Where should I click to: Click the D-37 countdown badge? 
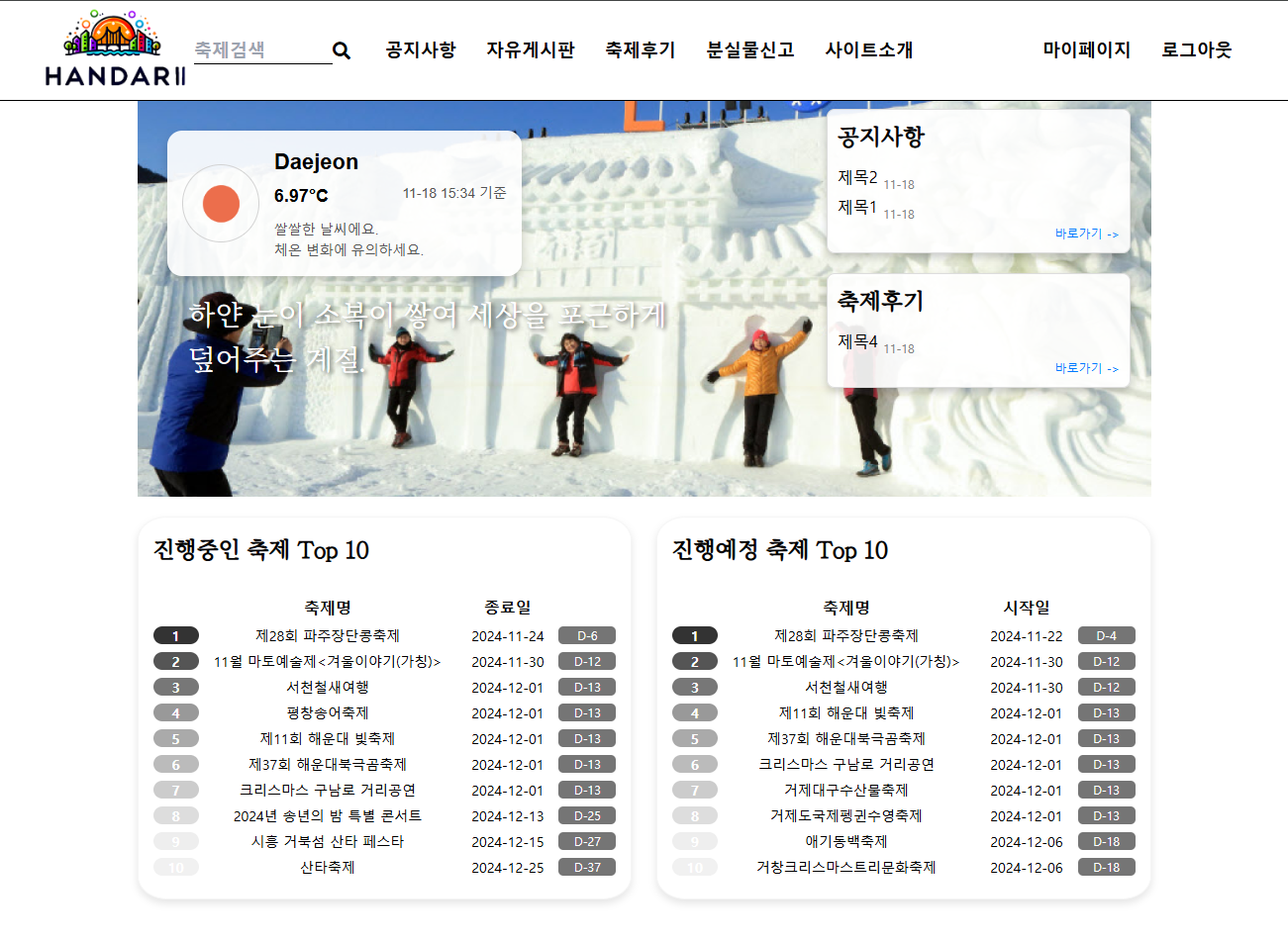[x=587, y=867]
